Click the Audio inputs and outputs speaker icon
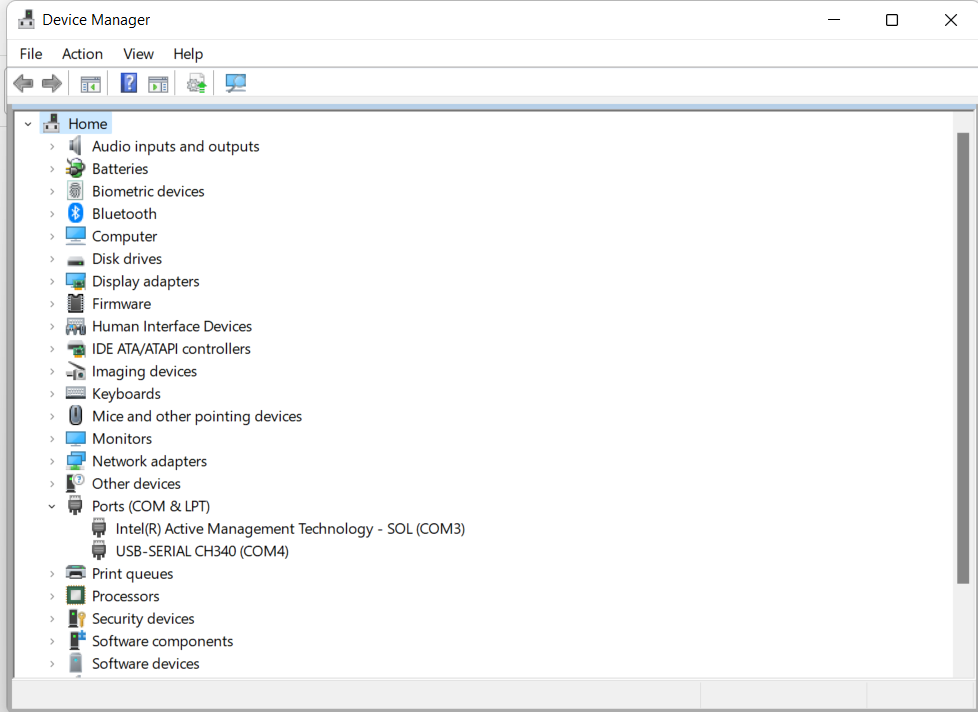The height and width of the screenshot is (712, 978). point(75,146)
